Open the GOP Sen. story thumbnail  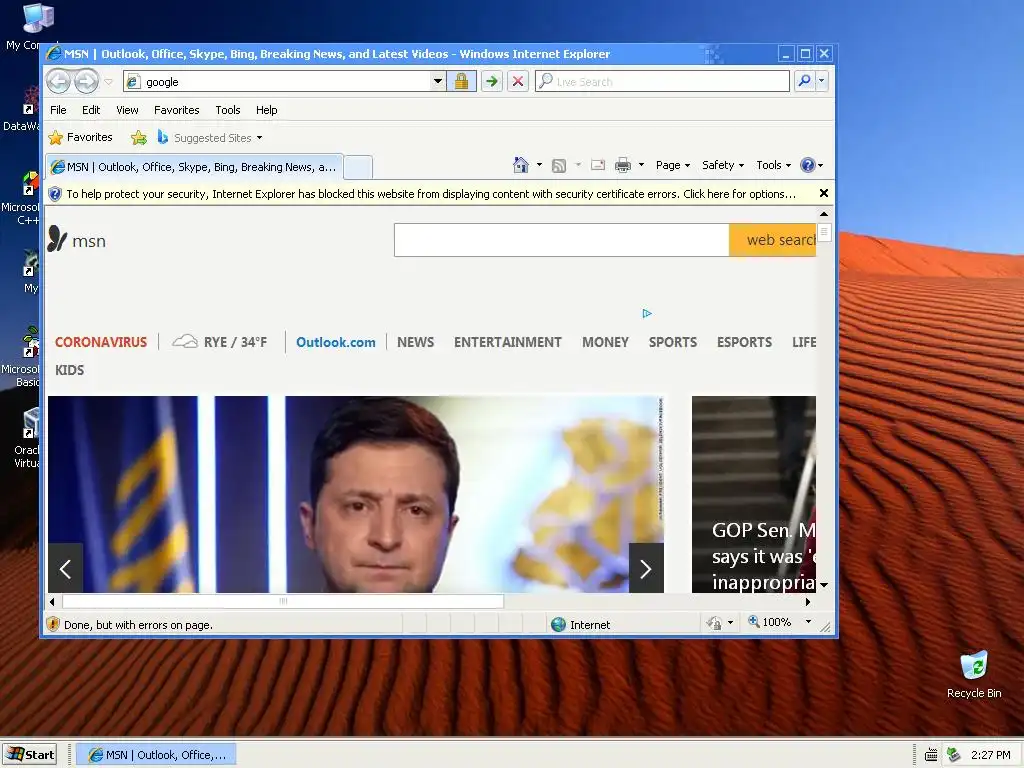pos(754,494)
